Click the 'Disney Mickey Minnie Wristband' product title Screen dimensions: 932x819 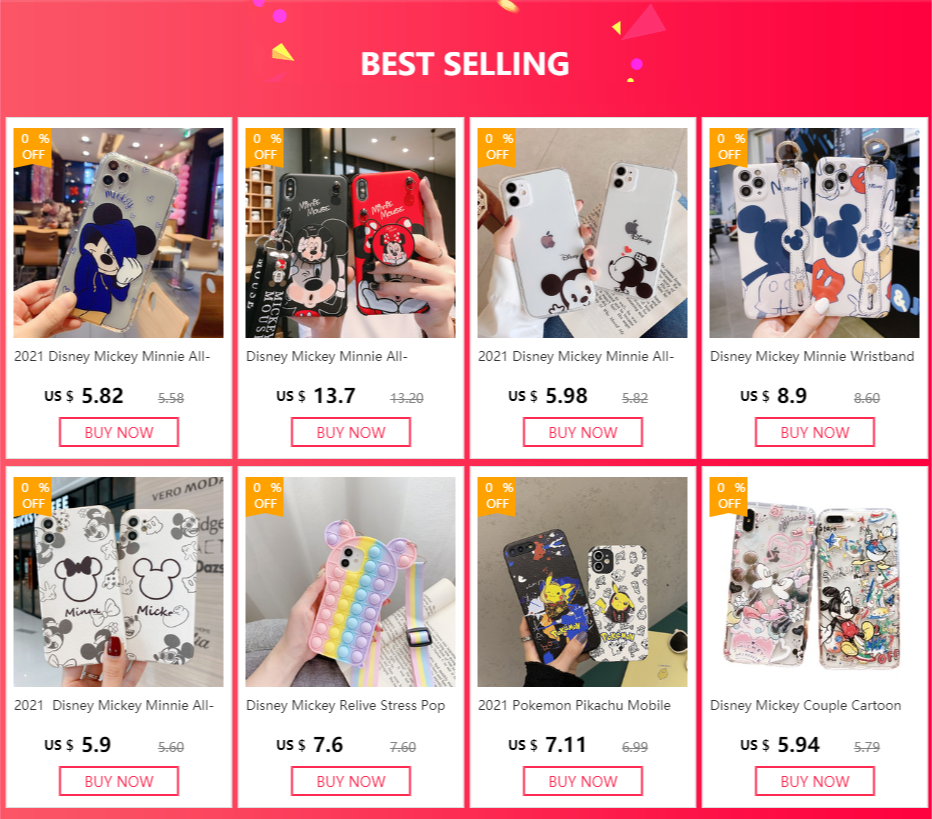click(x=812, y=357)
